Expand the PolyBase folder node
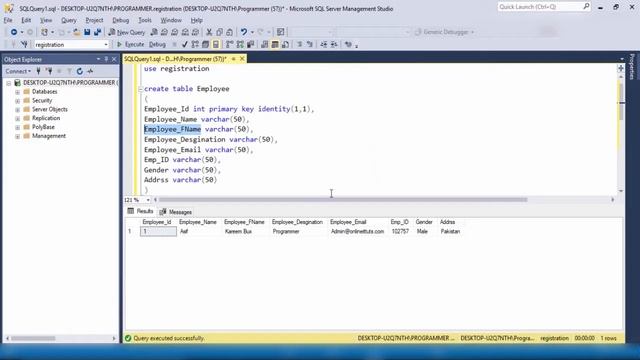 (18, 127)
